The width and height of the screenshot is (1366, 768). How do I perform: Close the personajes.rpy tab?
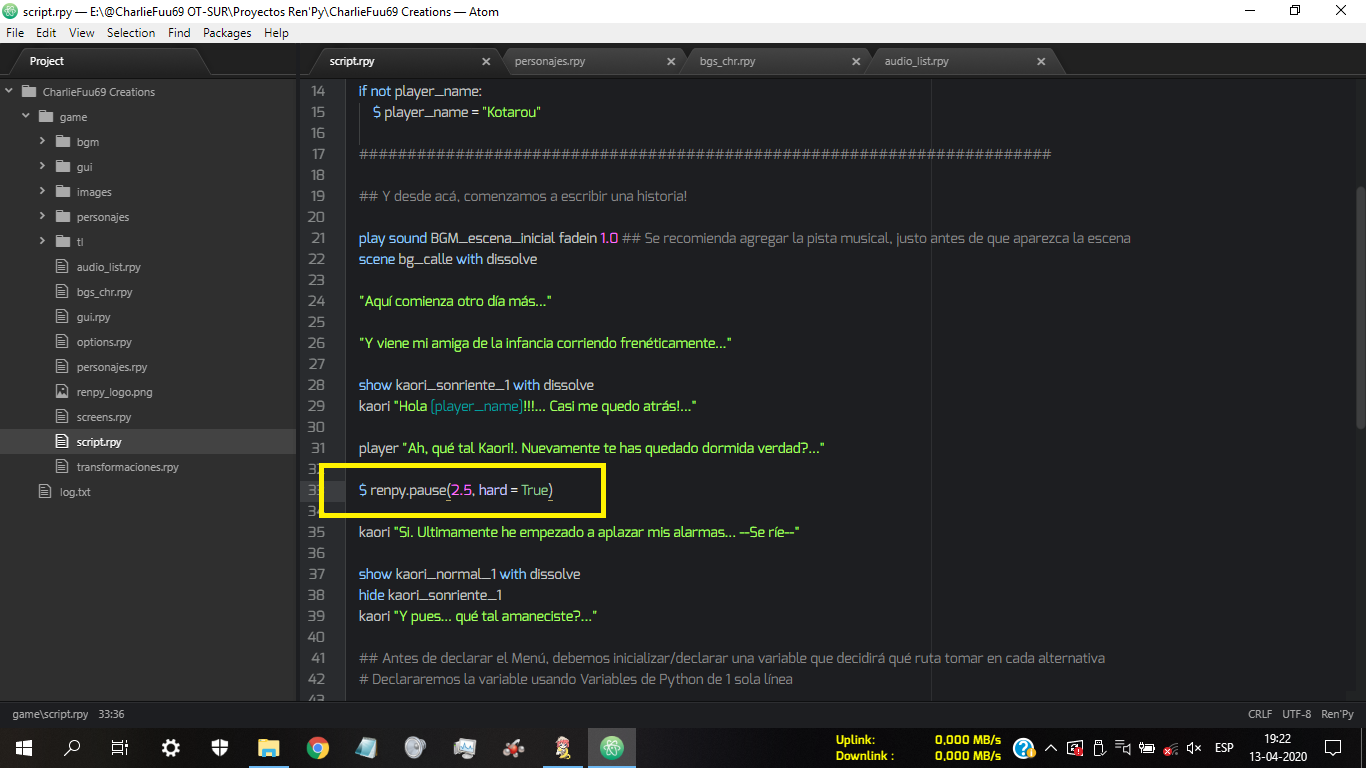[x=671, y=61]
